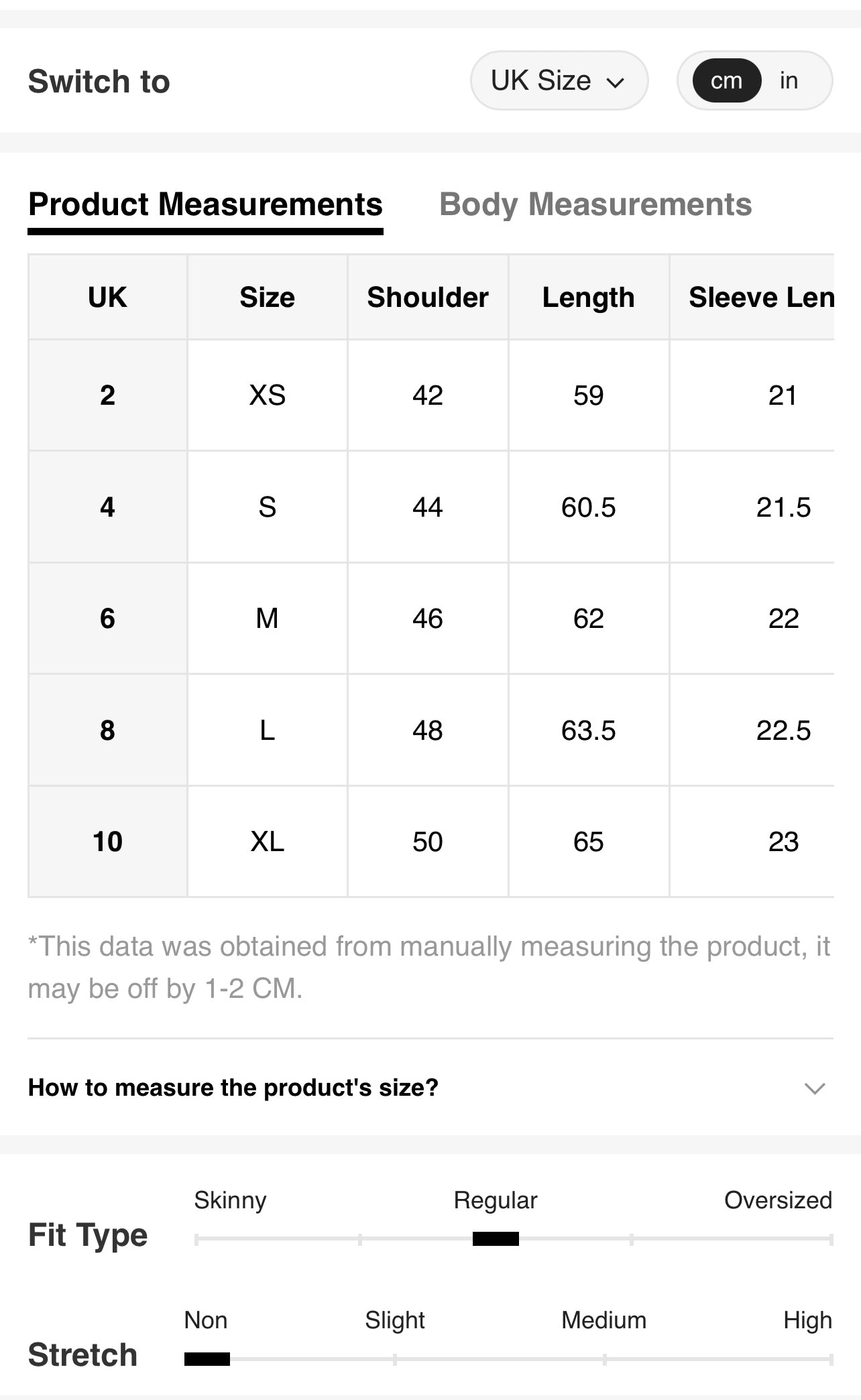Click the Oversized fit label

point(777,1200)
